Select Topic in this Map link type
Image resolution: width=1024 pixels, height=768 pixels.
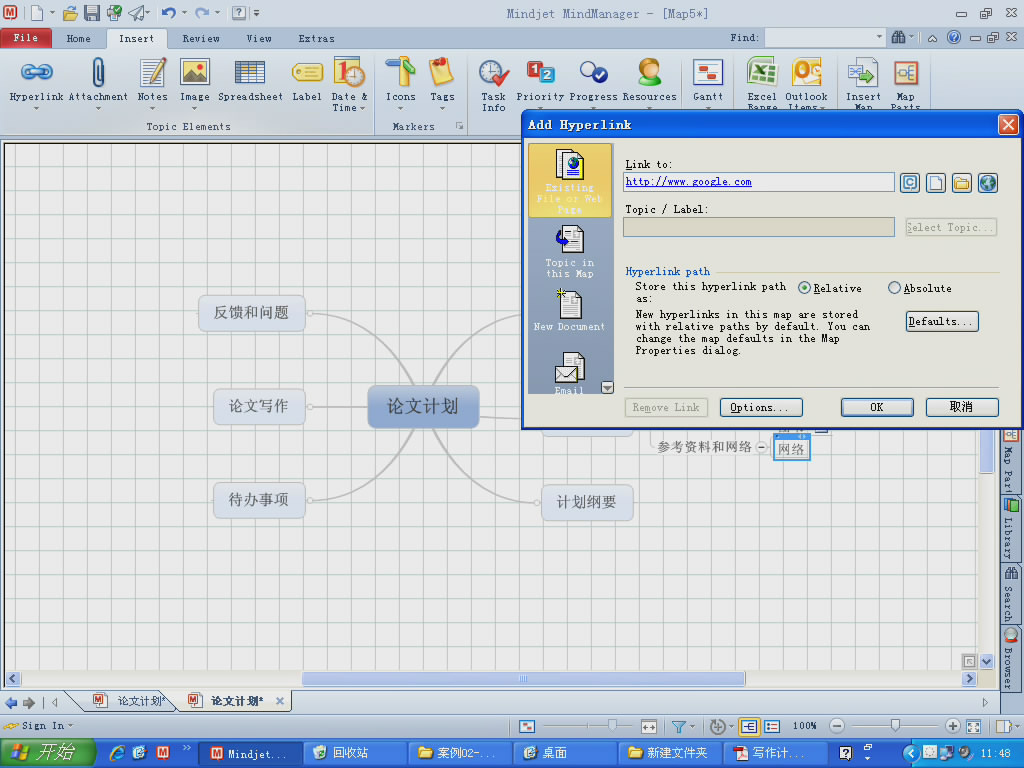point(569,252)
